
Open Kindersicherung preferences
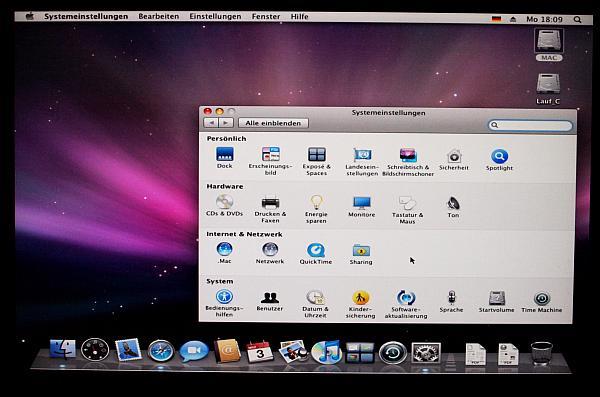pos(360,305)
